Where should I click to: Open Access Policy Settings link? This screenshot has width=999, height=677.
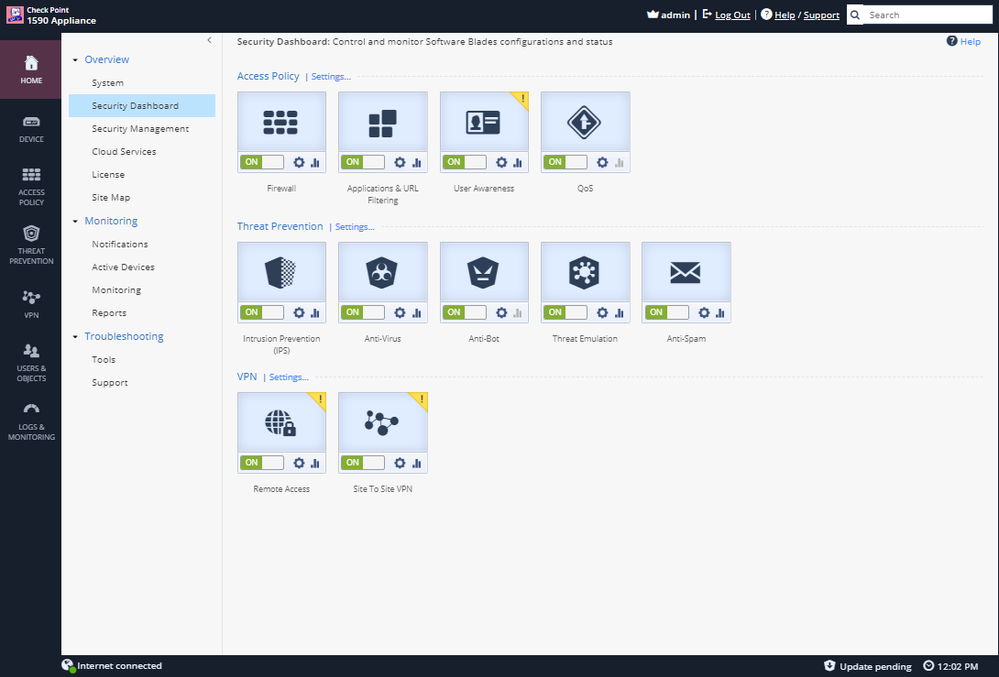[331, 77]
